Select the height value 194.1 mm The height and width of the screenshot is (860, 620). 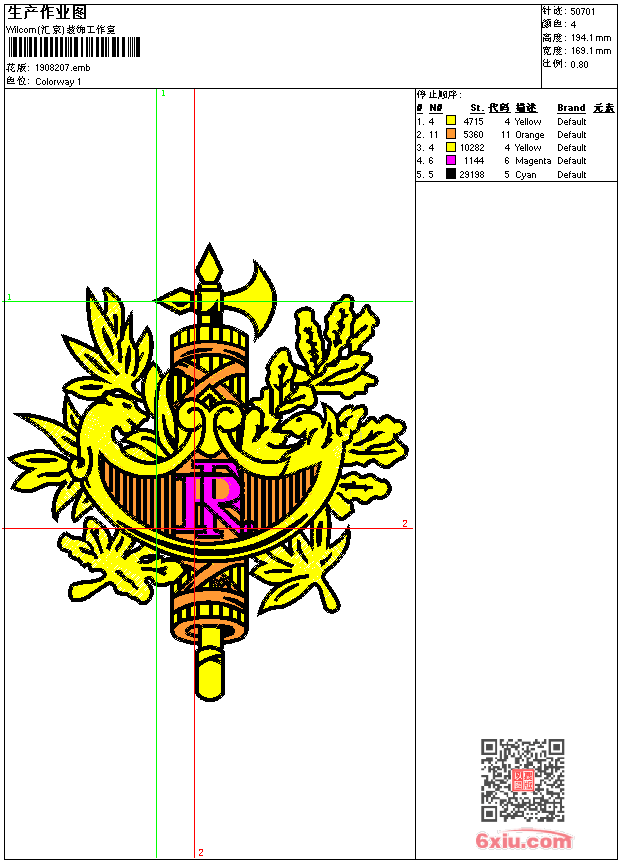(x=590, y=38)
